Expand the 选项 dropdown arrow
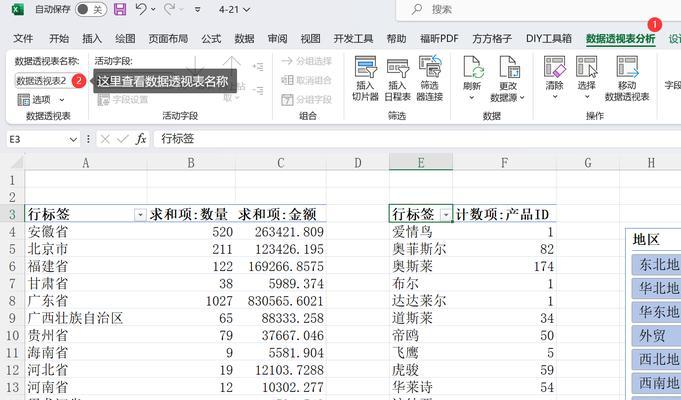The width and height of the screenshot is (681, 400). (x=62, y=100)
